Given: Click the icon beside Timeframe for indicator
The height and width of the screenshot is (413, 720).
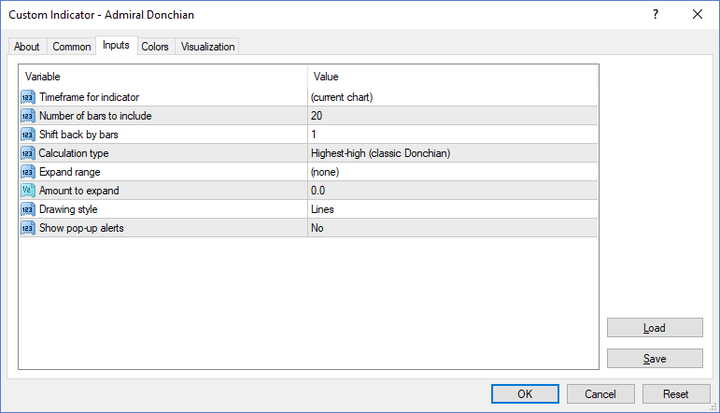Looking at the screenshot, I should pos(28,97).
